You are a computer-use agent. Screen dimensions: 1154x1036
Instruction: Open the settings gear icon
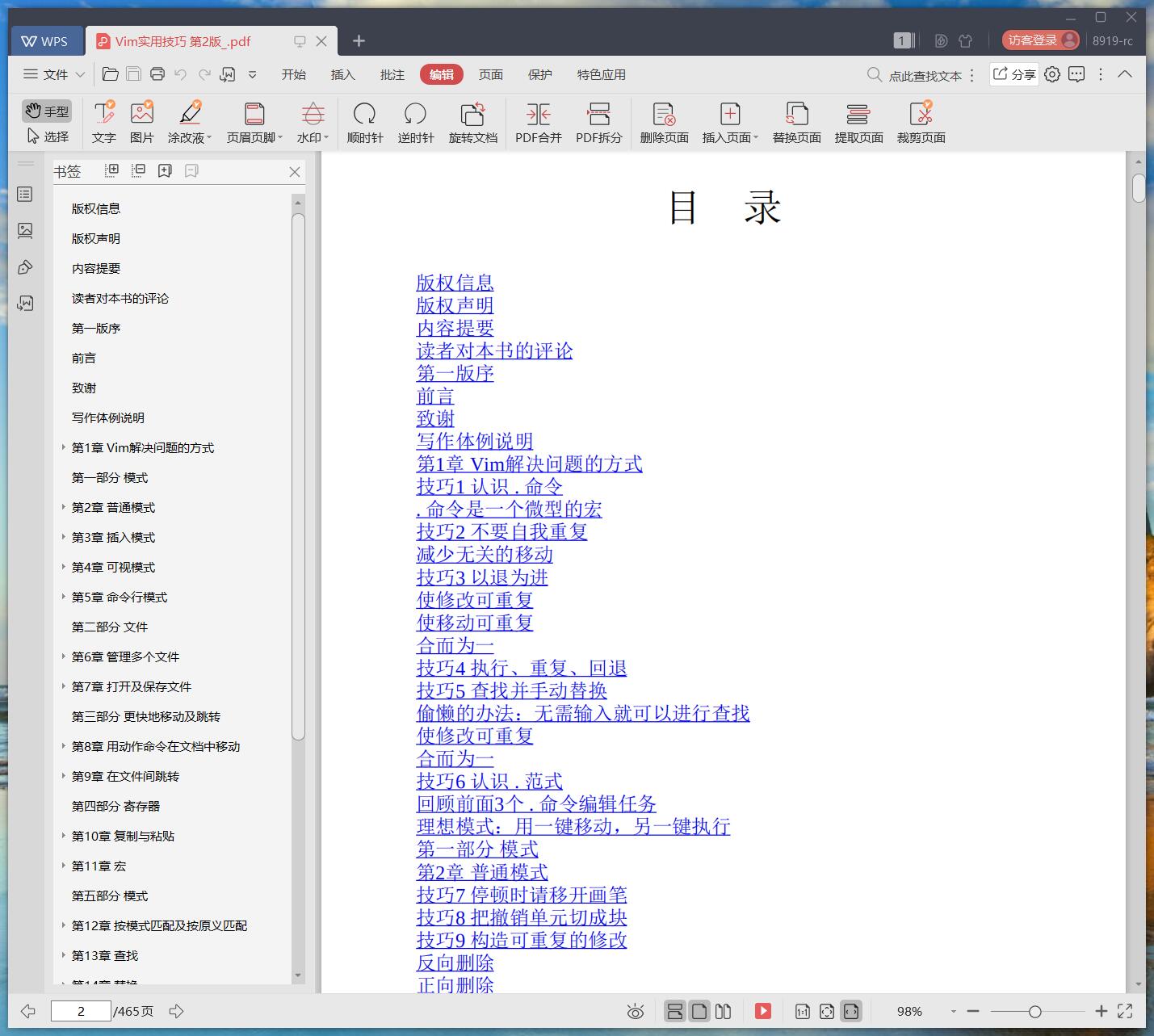coord(1052,74)
